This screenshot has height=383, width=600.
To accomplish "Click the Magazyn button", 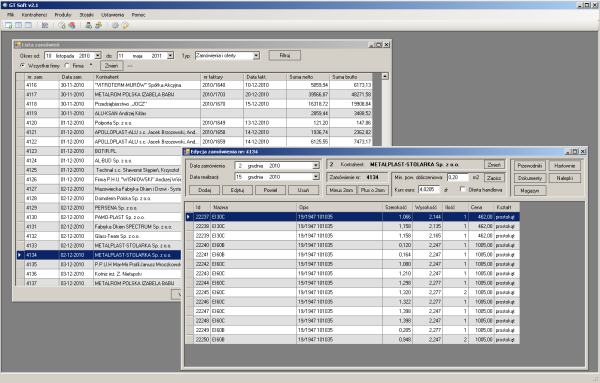I will coord(530,191).
